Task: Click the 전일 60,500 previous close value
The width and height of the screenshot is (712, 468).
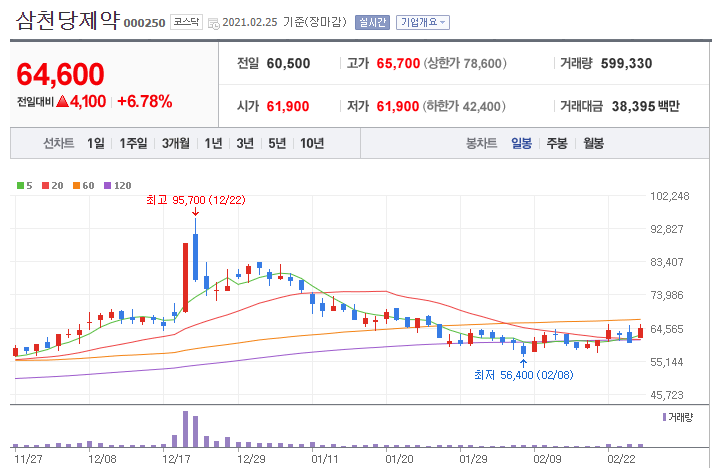Action: pyautogui.click(x=288, y=63)
